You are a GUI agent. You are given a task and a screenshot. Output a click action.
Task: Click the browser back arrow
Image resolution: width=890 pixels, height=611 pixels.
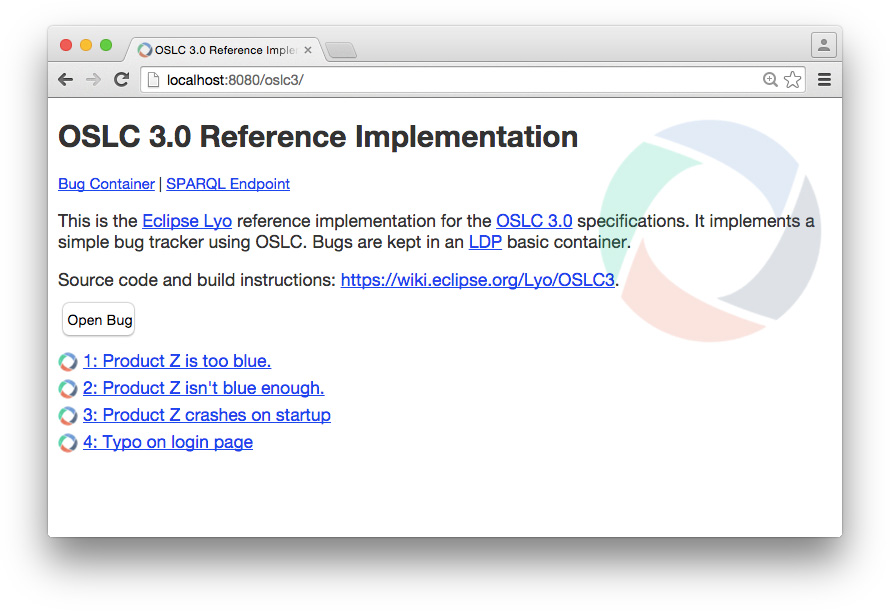65,79
